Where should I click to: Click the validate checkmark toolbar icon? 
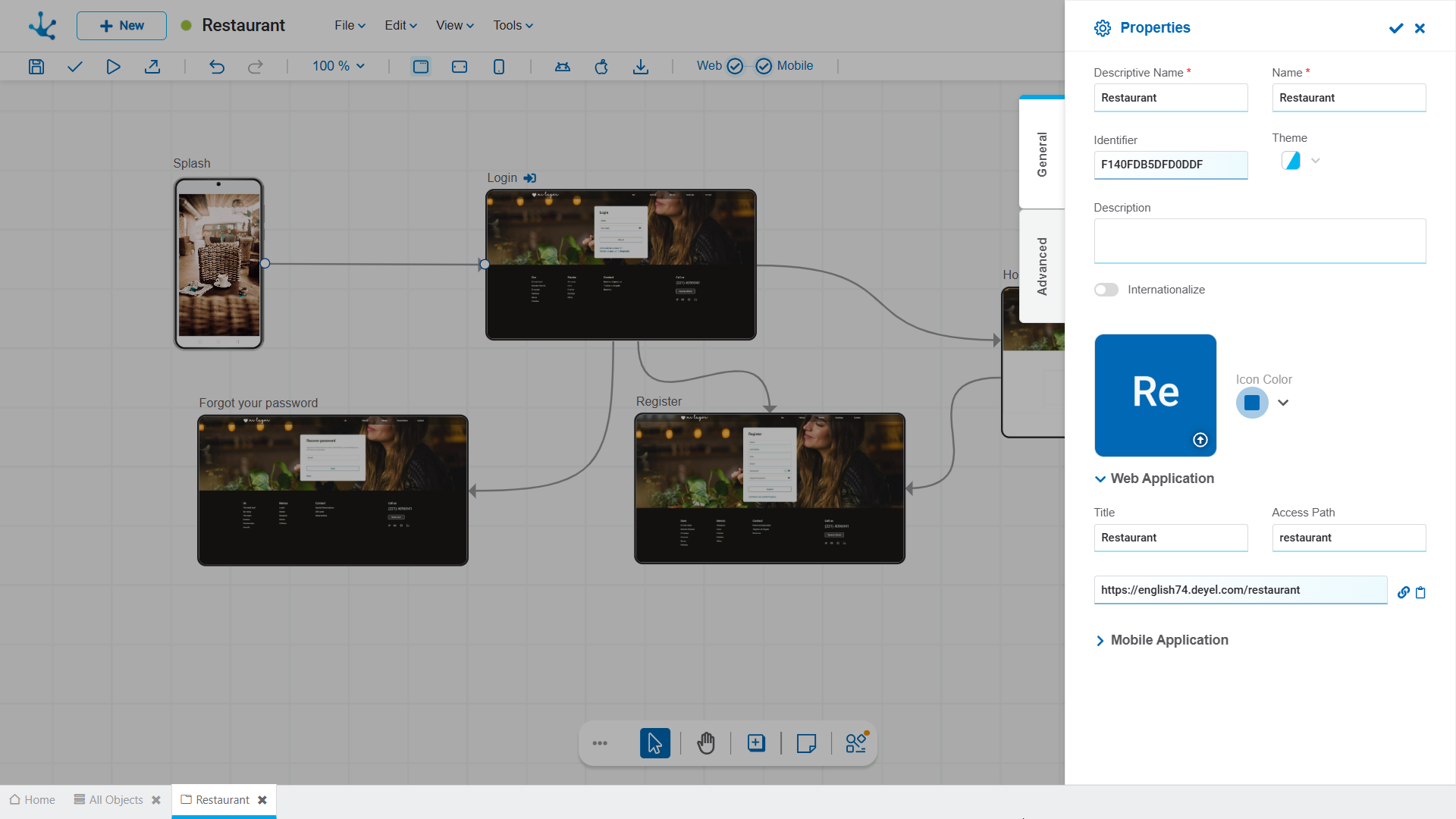point(74,67)
